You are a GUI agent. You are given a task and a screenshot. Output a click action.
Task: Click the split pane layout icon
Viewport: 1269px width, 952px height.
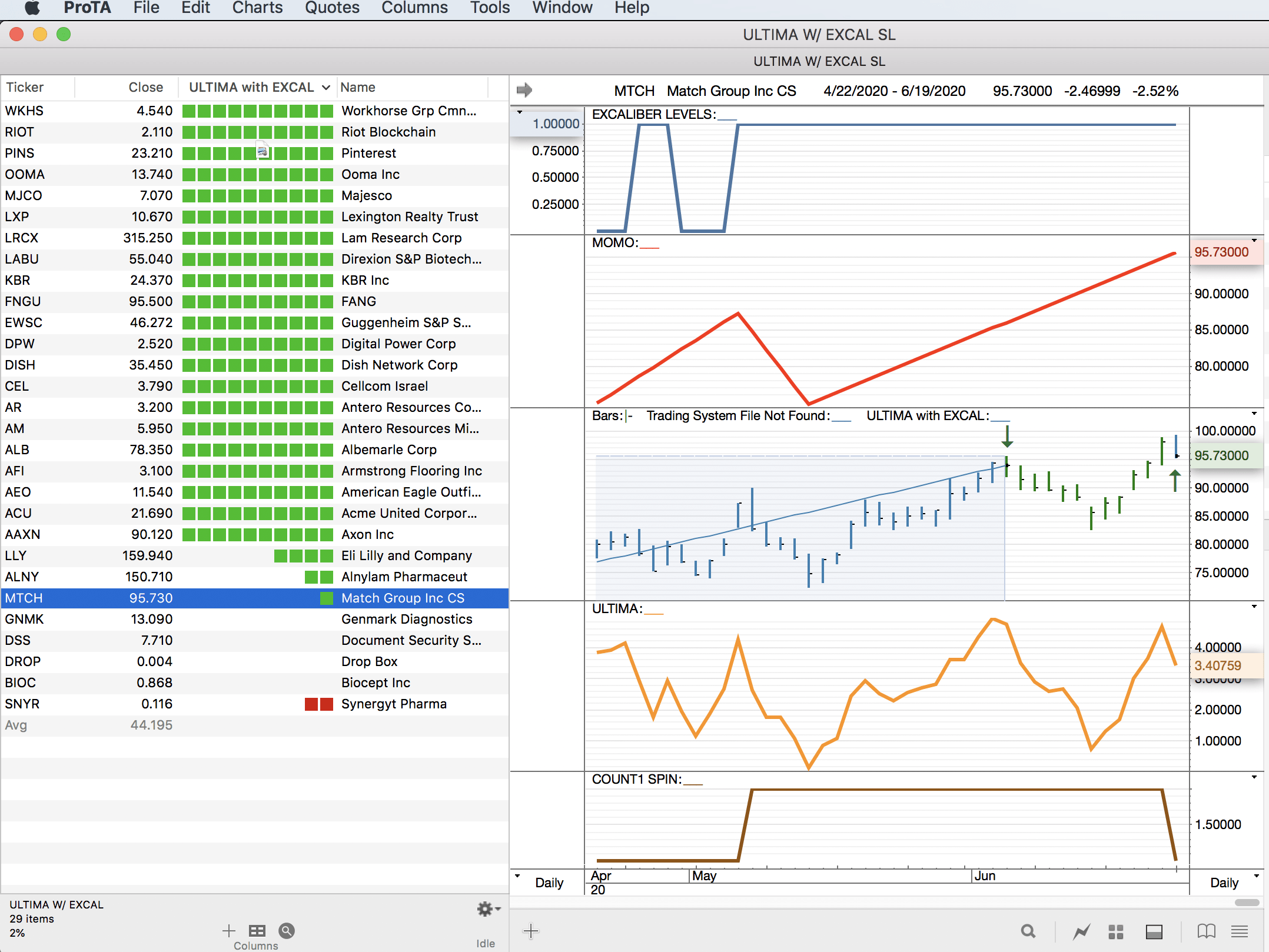pos(1154,931)
